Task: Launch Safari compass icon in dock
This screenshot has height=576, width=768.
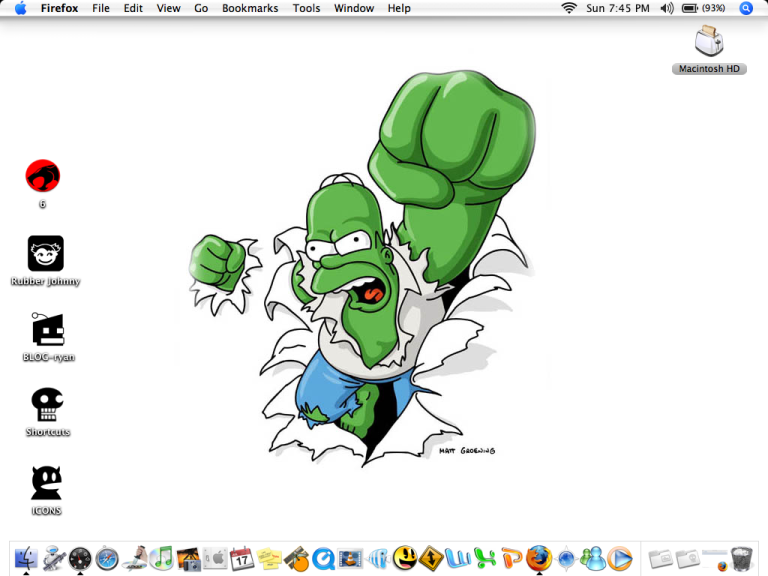Action: 107,558
